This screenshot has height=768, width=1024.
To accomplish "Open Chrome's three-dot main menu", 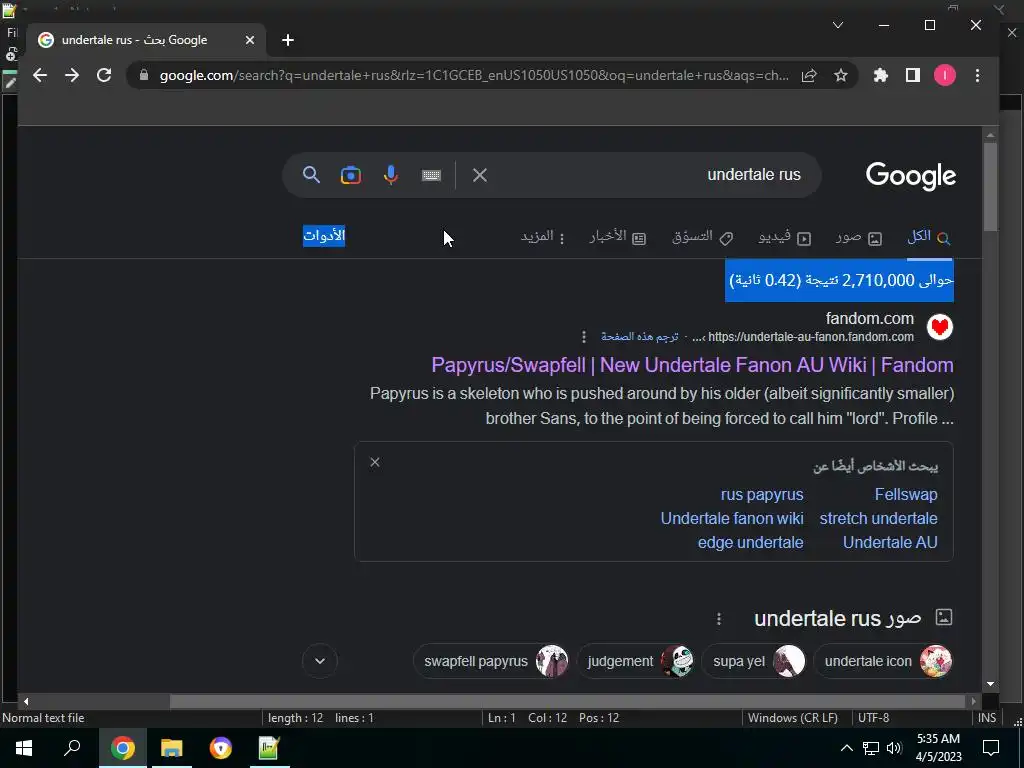I will pyautogui.click(x=978, y=75).
